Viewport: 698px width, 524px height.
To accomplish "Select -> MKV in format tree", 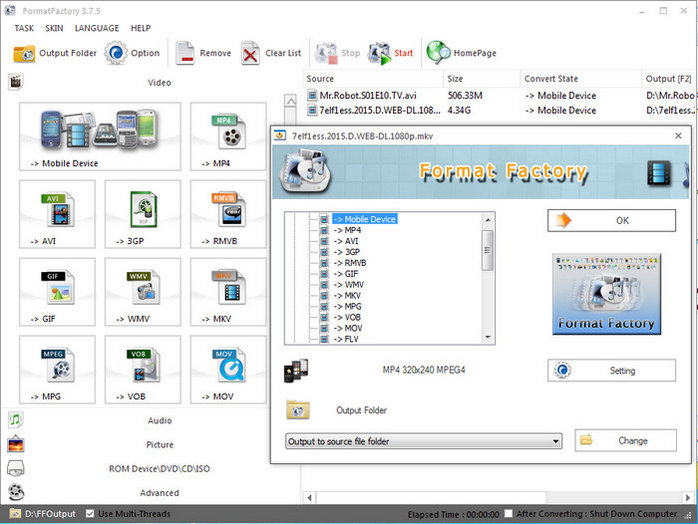I will [x=347, y=296].
